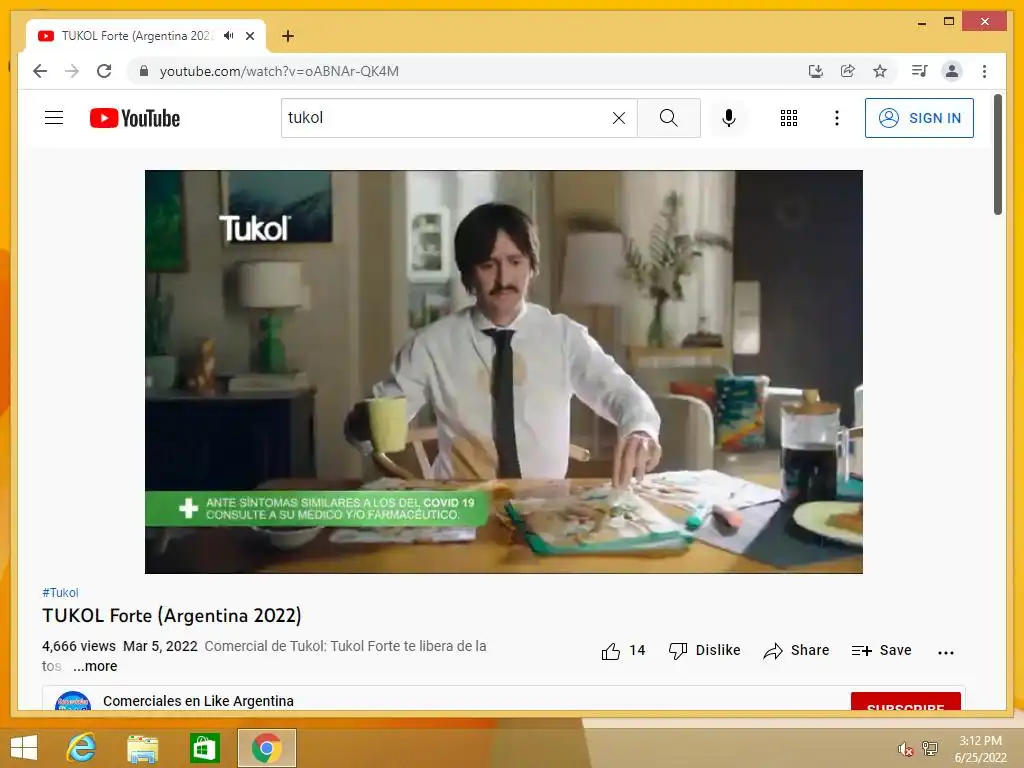The width and height of the screenshot is (1024, 768).
Task: Open Comerciales en Like Argentina channel
Action: [x=198, y=701]
